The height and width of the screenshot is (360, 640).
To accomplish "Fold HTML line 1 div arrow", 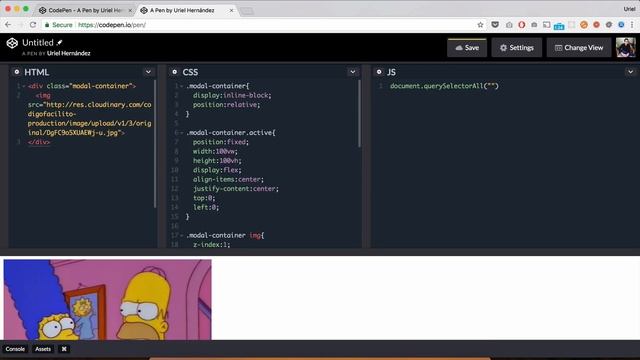I will click(x=24, y=86).
